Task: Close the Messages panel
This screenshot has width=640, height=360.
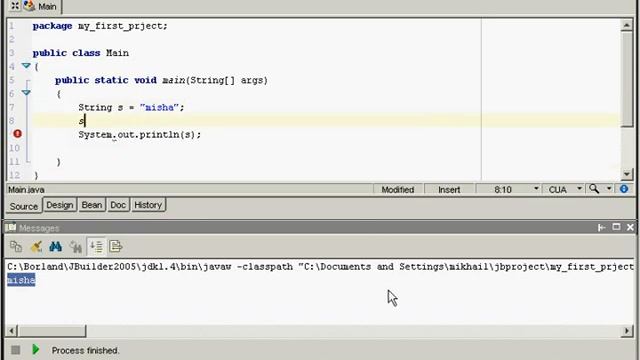Action: click(630, 227)
